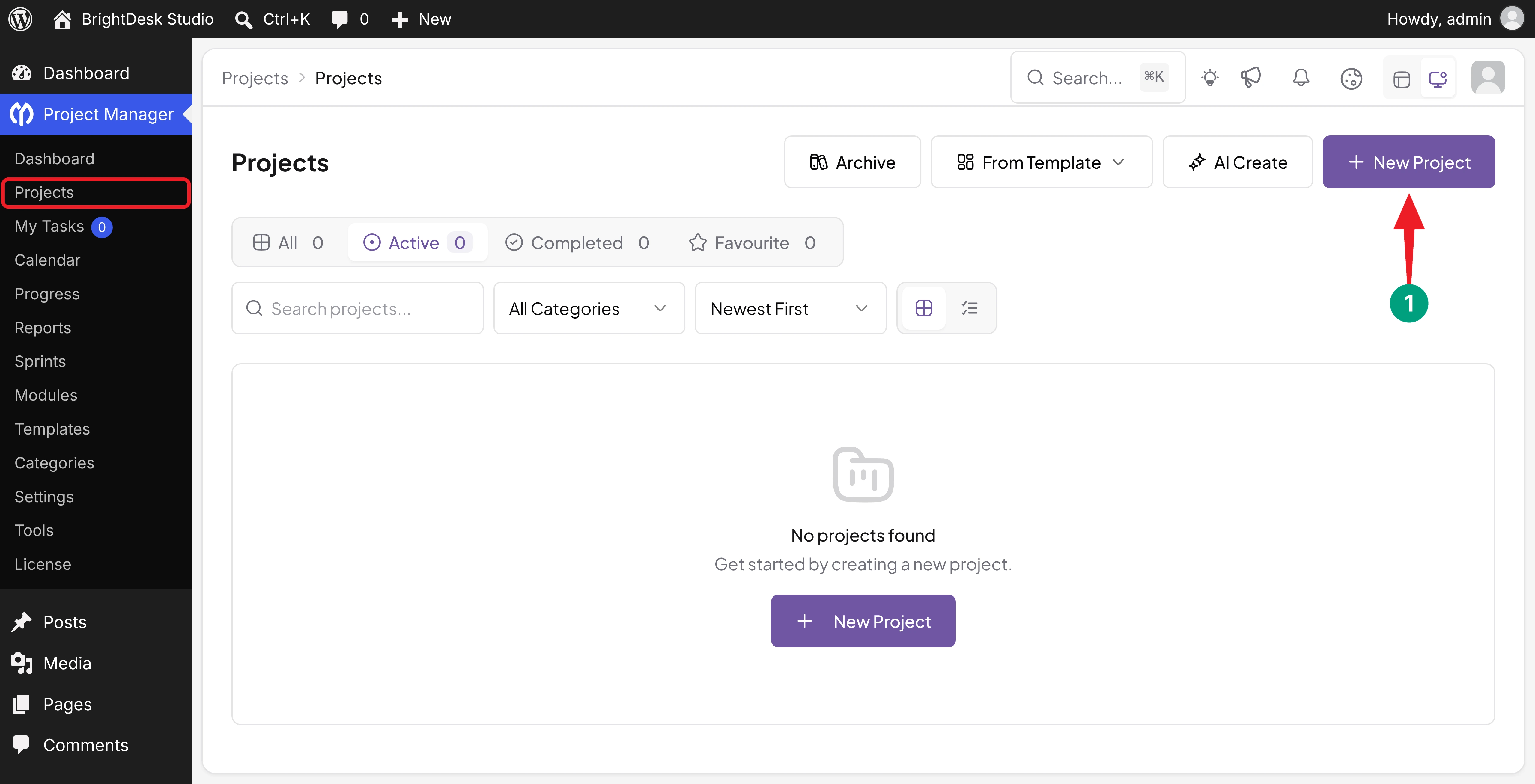This screenshot has width=1535, height=784.
Task: Open the WordPress Dashboard menu
Action: point(96,73)
